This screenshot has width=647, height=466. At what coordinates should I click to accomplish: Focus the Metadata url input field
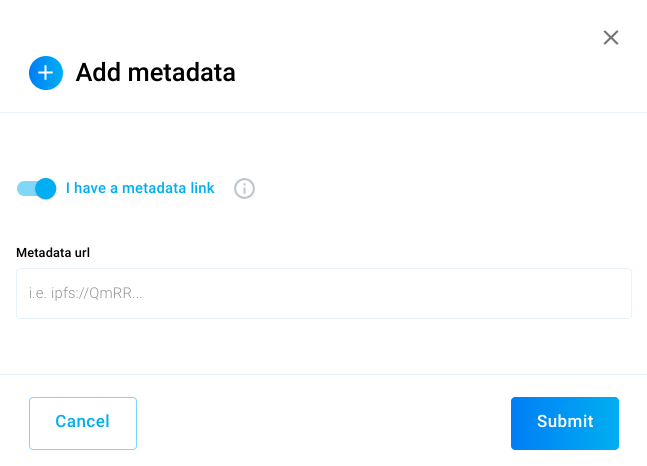point(324,293)
